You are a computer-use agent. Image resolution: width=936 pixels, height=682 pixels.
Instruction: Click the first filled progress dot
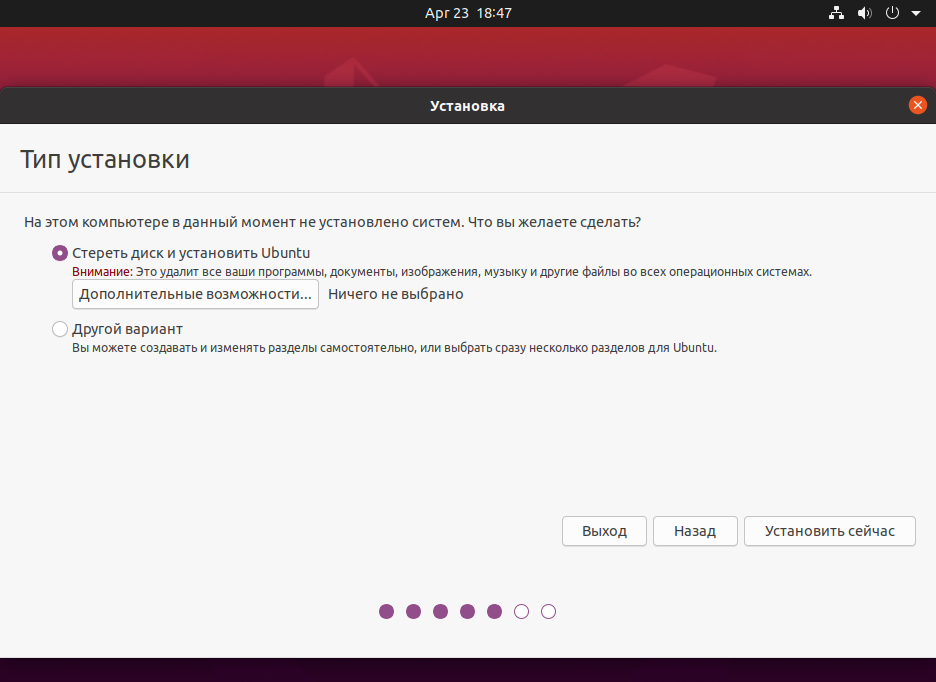pyautogui.click(x=386, y=612)
